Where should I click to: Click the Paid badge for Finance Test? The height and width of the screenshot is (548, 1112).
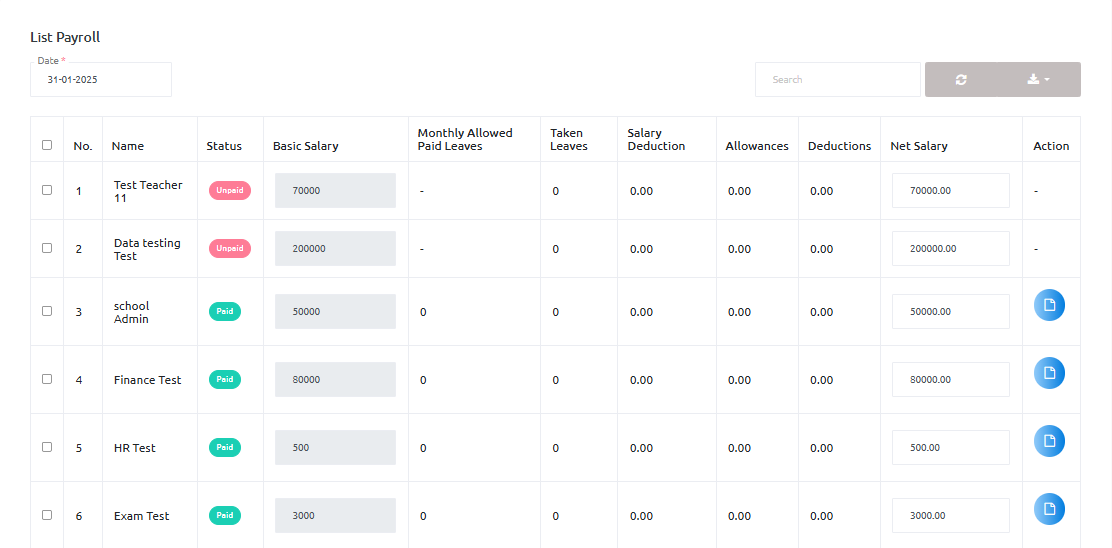click(225, 379)
